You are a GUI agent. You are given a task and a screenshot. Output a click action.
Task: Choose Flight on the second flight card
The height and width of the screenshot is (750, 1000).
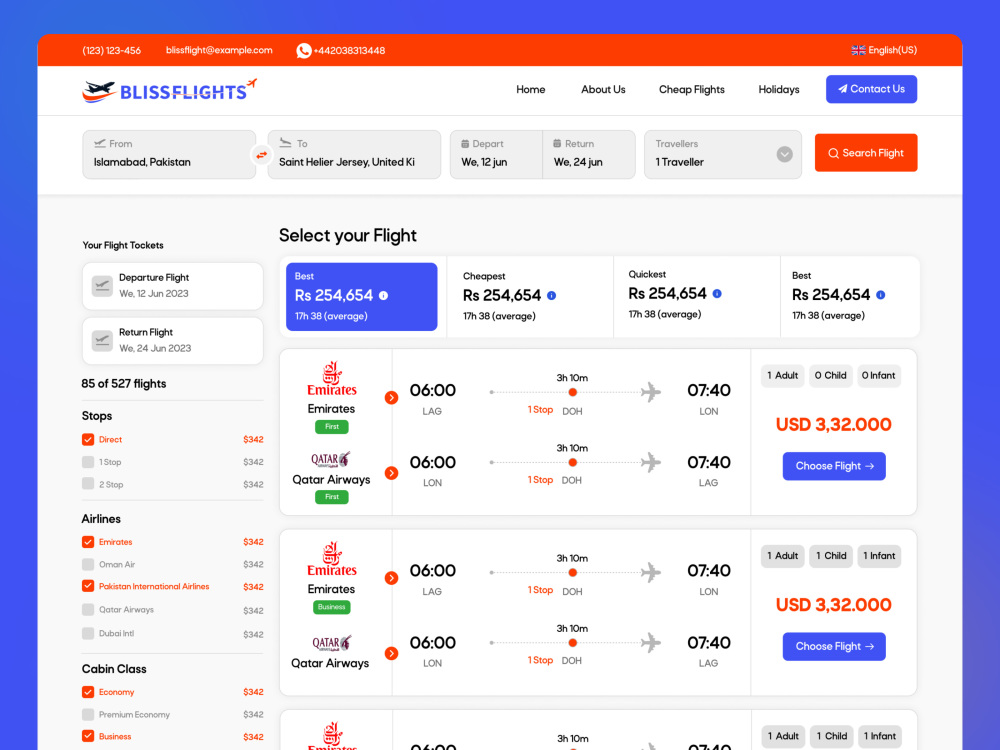tap(834, 647)
